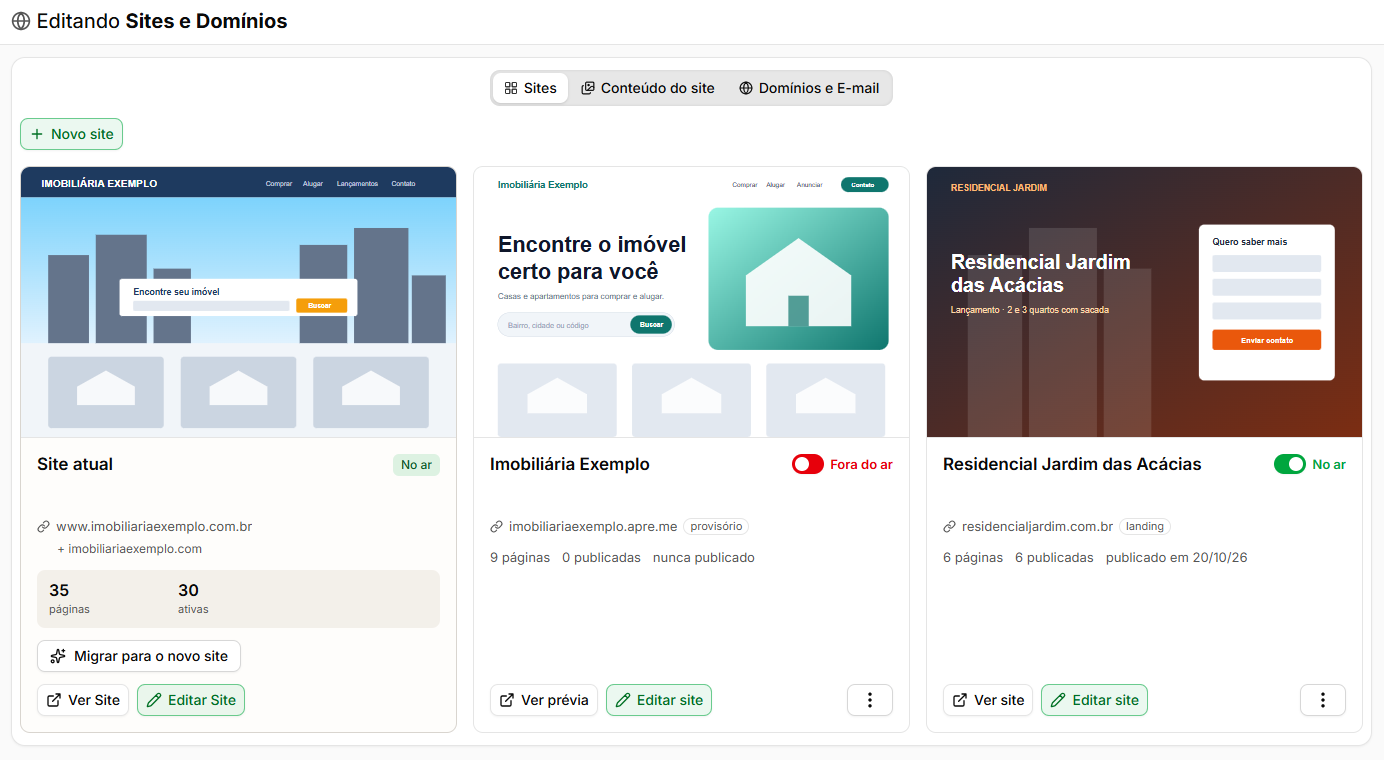Viewport: 1384px width, 760px height.
Task: Click the 'provisório' badge
Action: 716,527
